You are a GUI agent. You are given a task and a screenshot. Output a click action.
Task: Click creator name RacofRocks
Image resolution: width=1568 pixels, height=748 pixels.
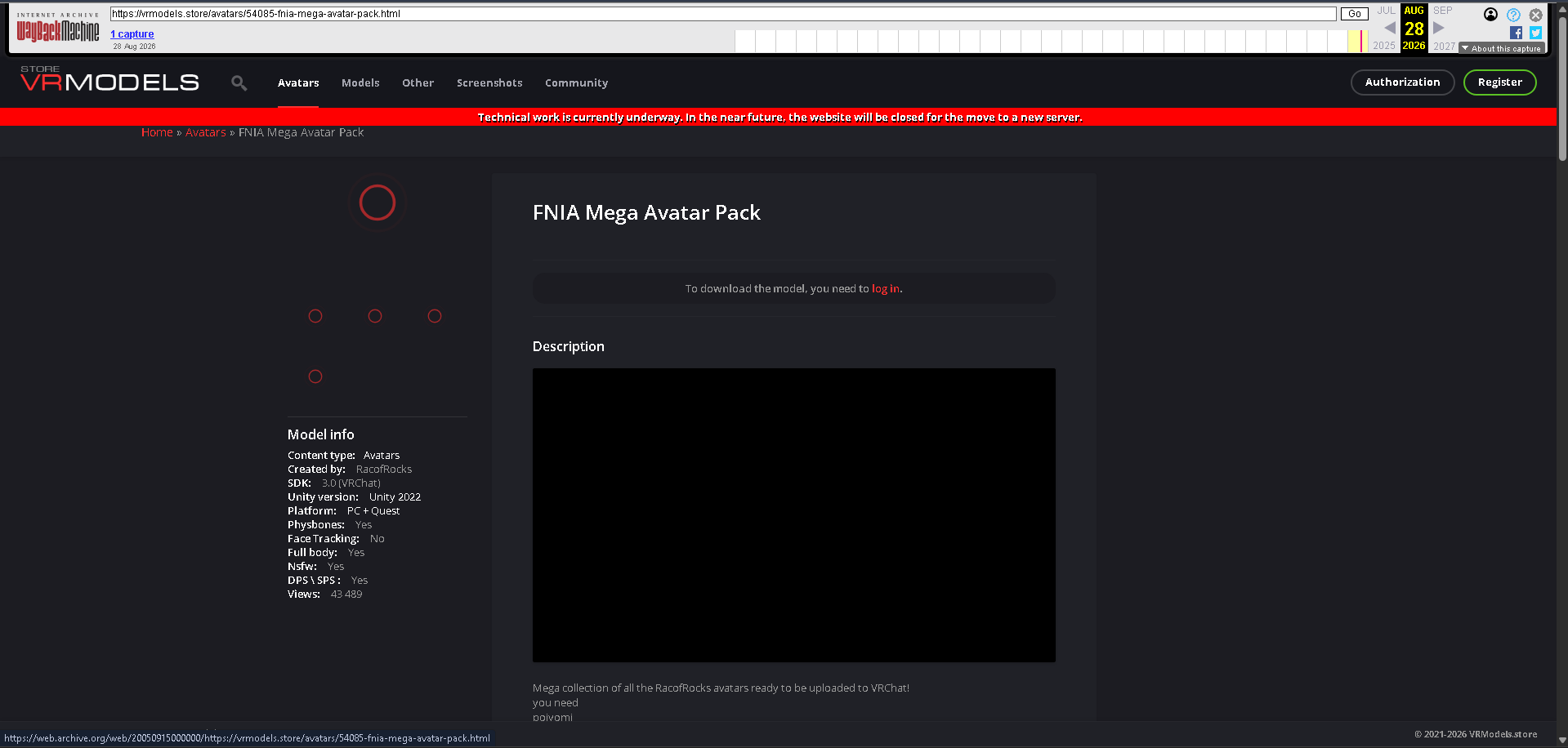click(384, 470)
